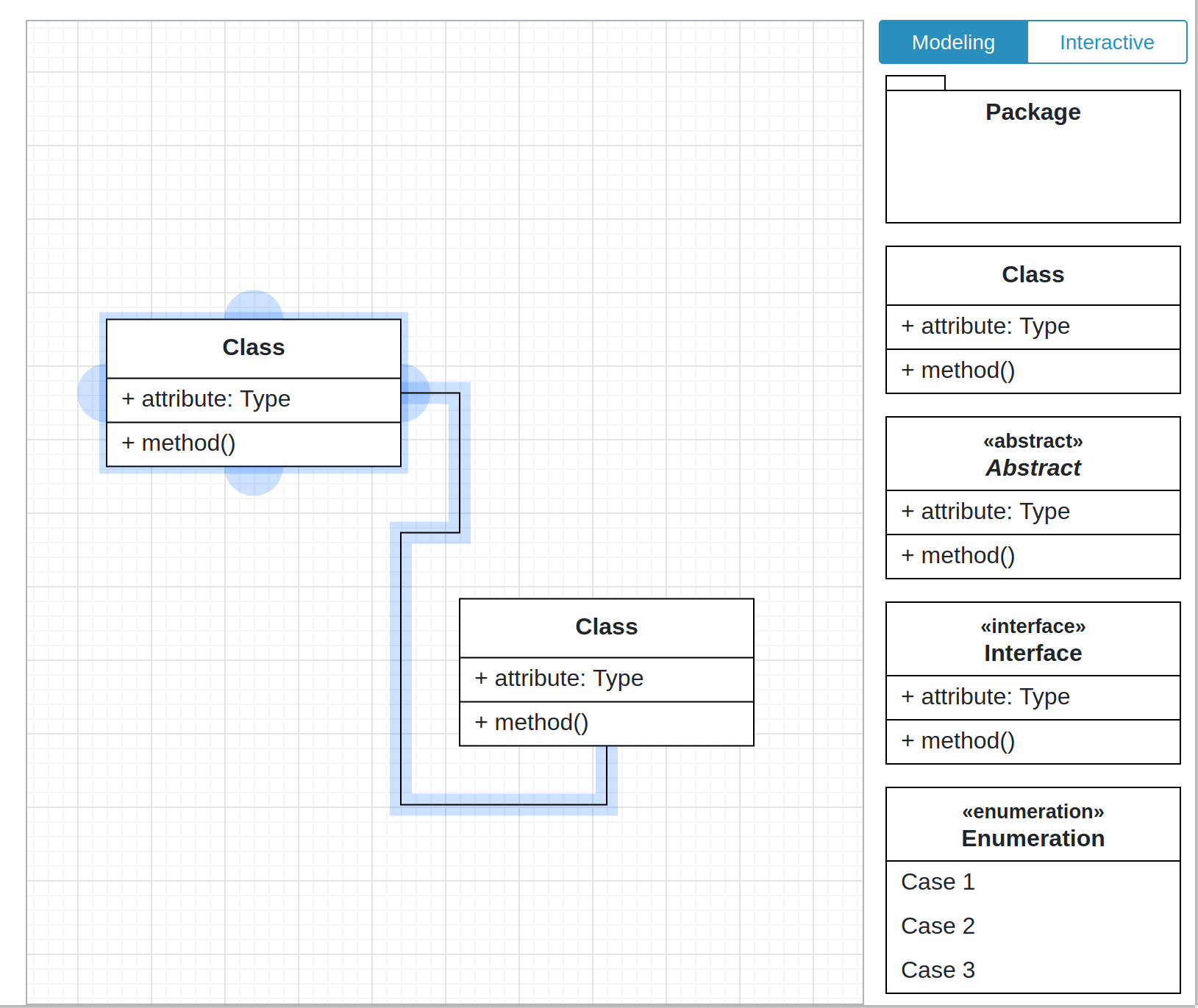Click the attribute row of palette Class template
Viewport: 1198px width, 1008px height.
(1033, 326)
